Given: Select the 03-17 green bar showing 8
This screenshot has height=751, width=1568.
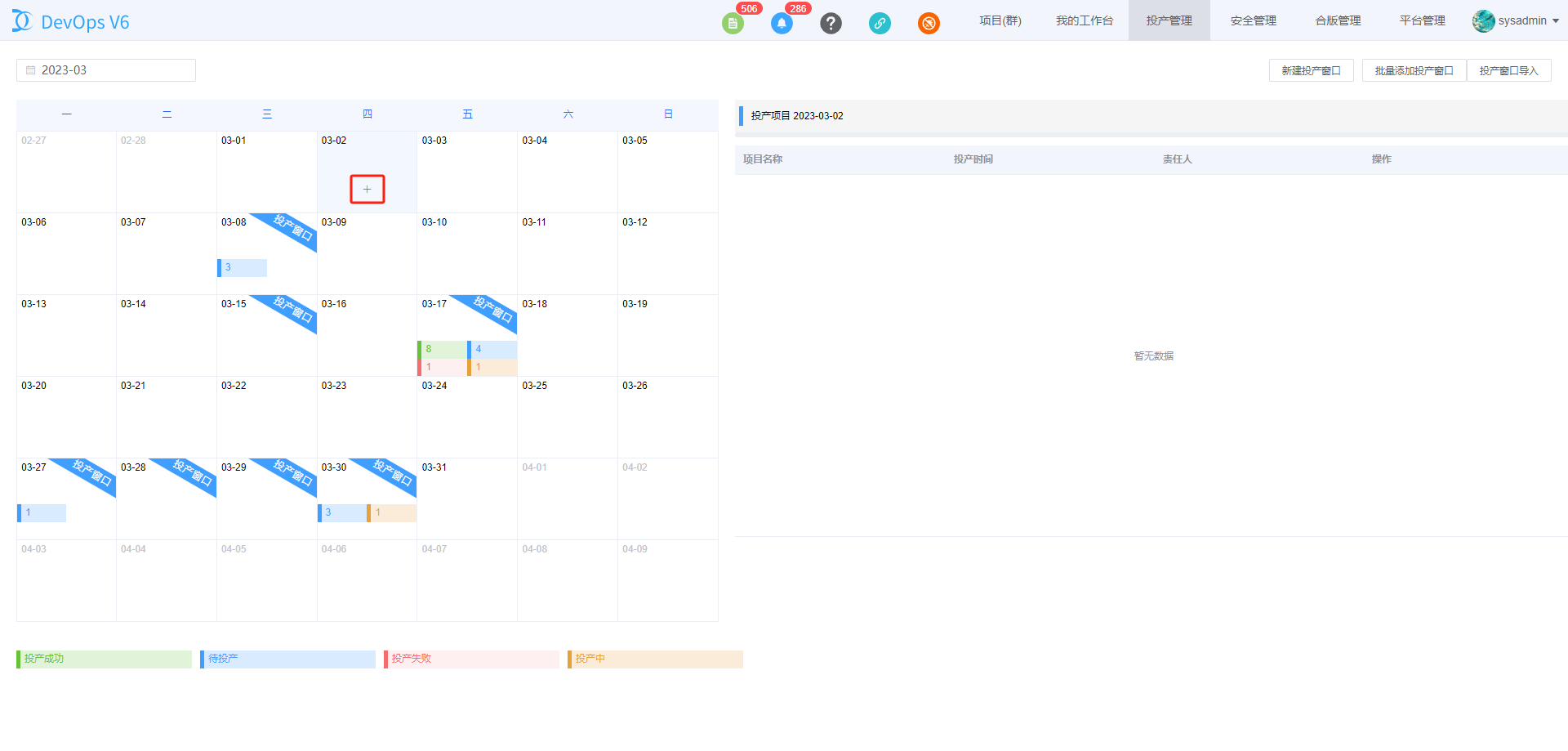Looking at the screenshot, I should [442, 349].
